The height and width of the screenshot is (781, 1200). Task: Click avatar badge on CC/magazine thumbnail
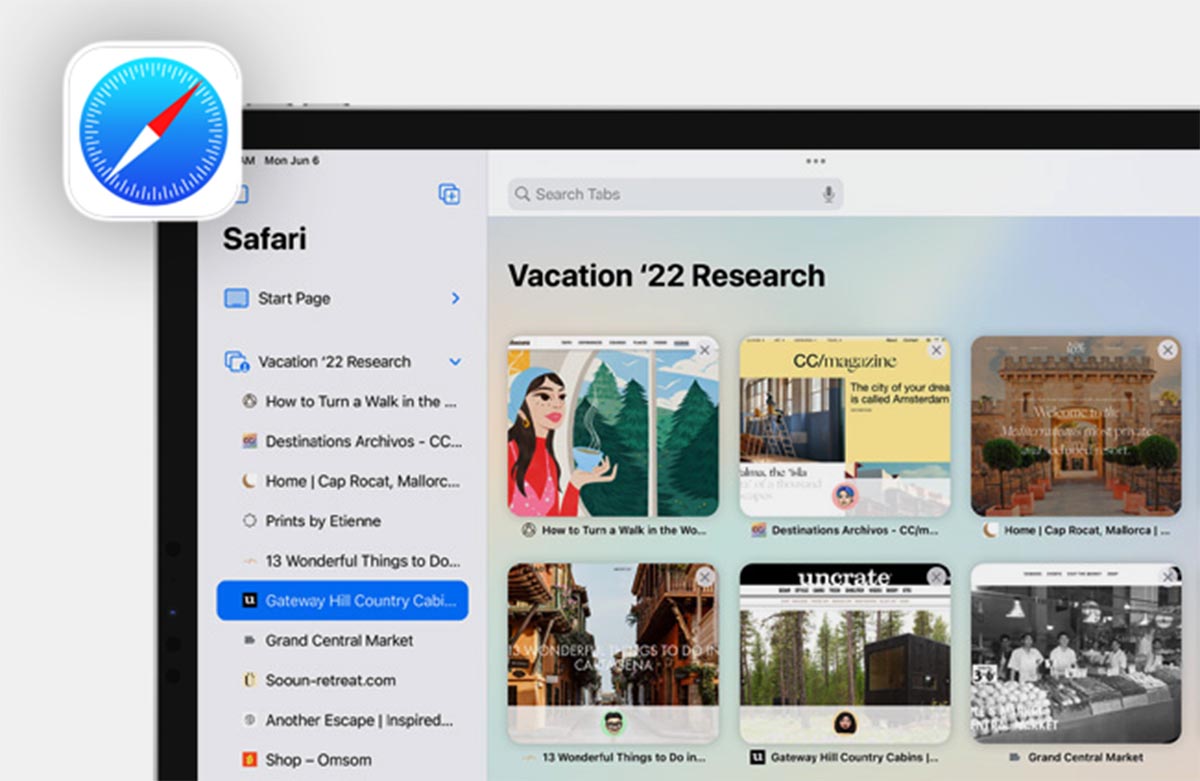click(x=845, y=496)
